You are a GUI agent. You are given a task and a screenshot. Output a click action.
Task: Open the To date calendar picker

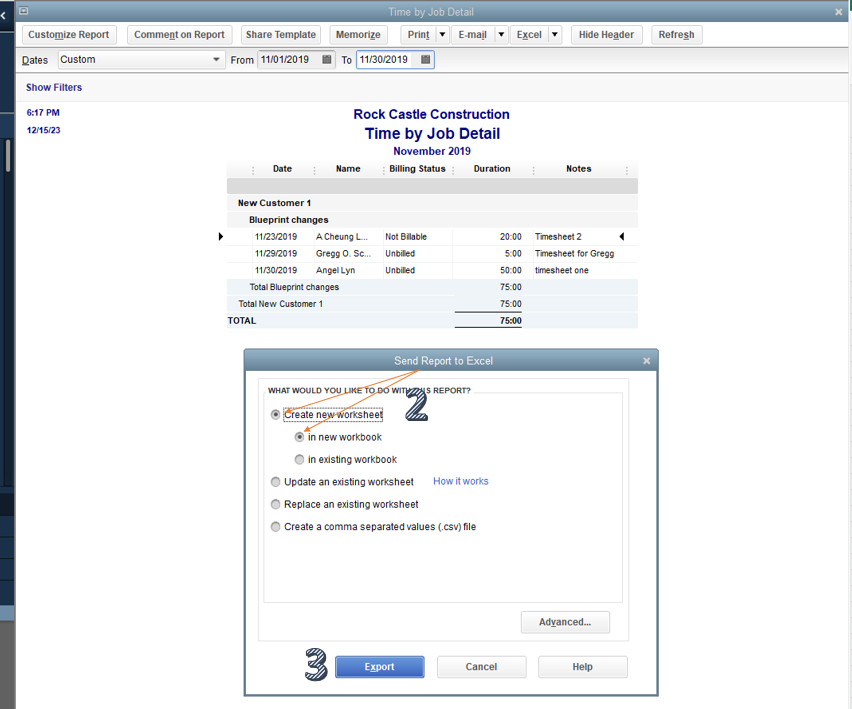[x=425, y=59]
